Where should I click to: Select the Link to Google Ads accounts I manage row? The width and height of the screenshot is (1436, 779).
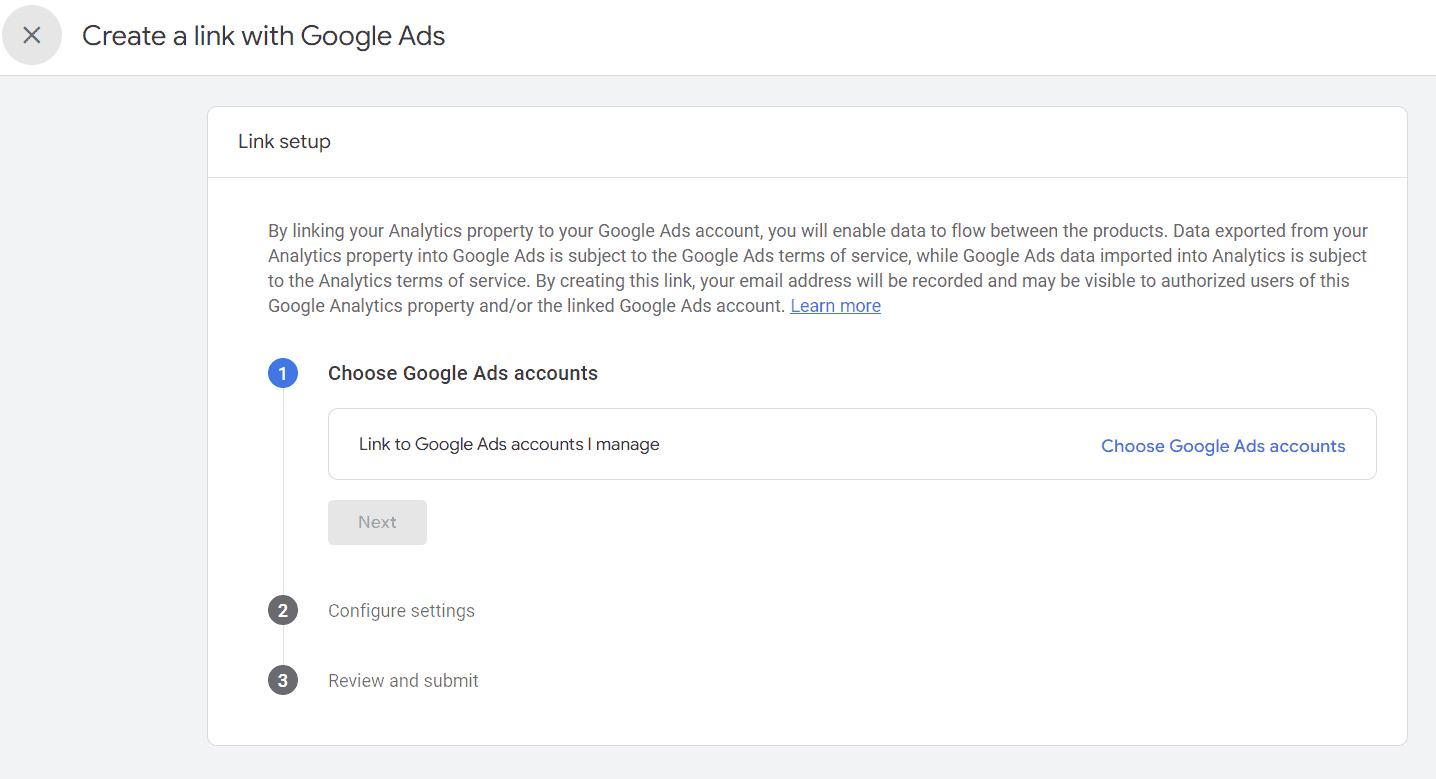(x=509, y=444)
